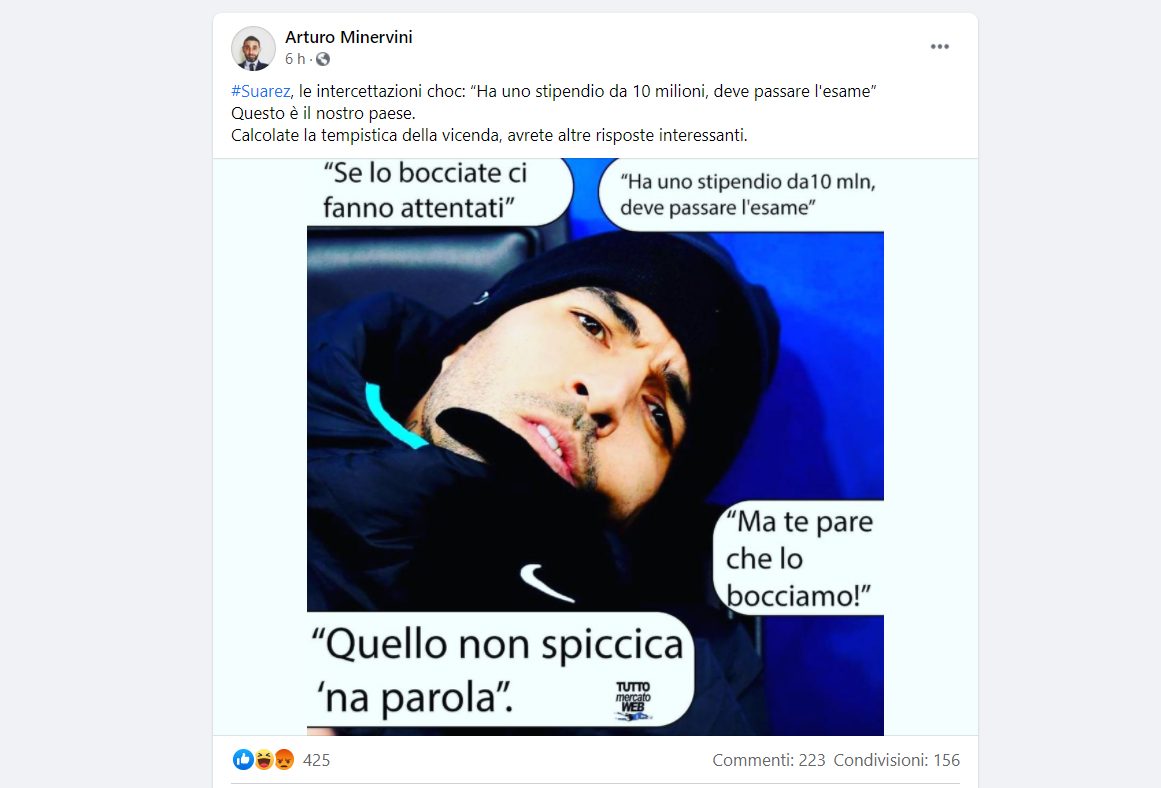Click the post text "Questo è il nostro paese."

click(324, 113)
